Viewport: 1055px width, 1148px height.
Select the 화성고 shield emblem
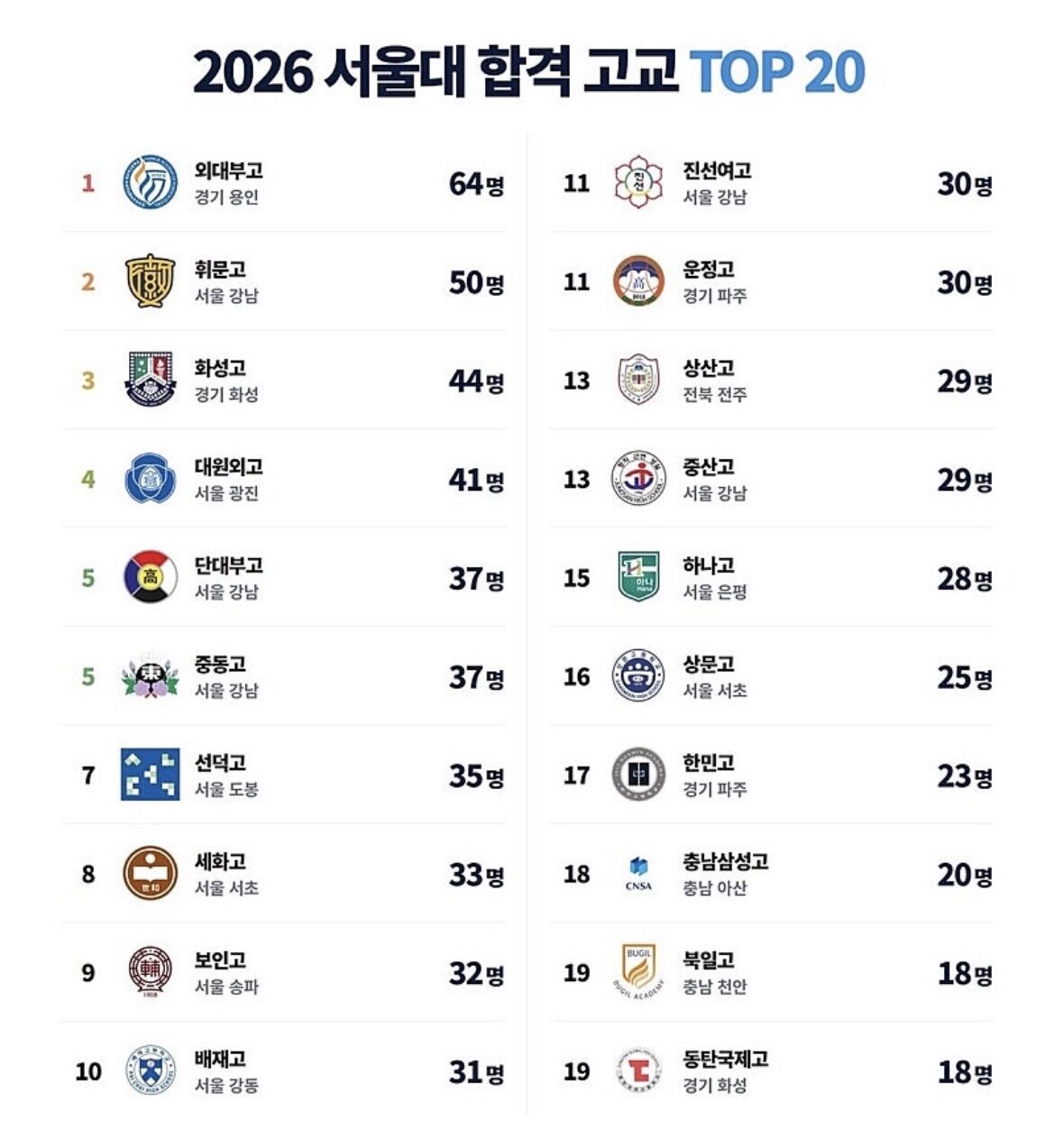click(150, 380)
